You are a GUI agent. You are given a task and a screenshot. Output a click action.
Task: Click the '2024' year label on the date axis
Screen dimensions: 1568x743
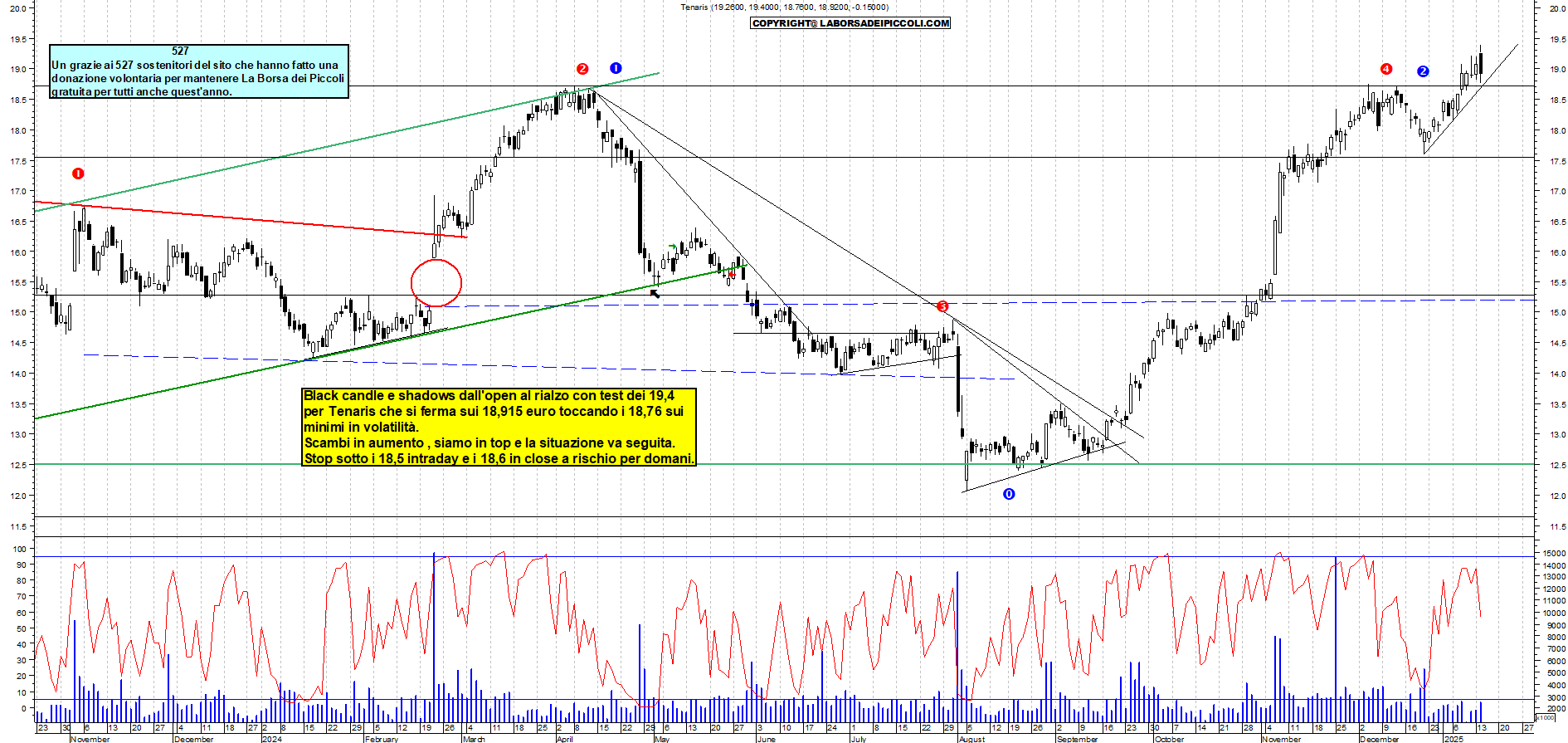(272, 739)
